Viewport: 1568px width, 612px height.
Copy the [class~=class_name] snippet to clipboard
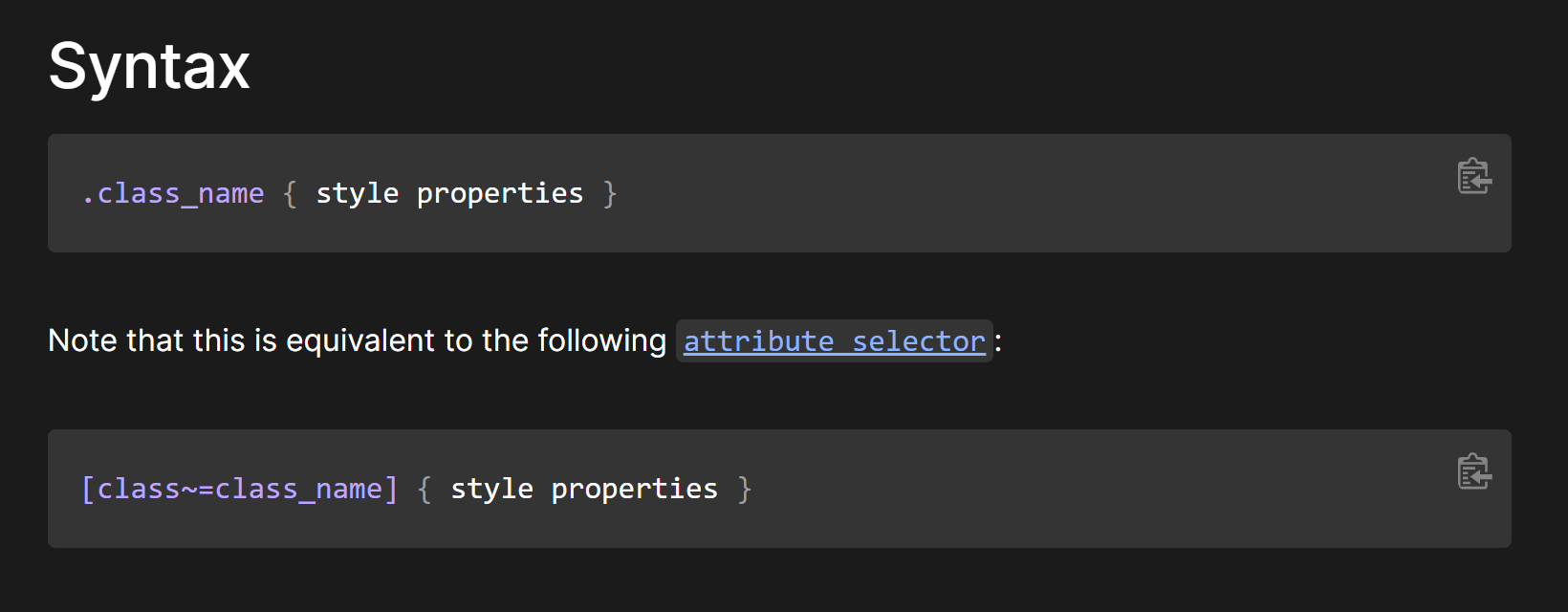click(1473, 472)
